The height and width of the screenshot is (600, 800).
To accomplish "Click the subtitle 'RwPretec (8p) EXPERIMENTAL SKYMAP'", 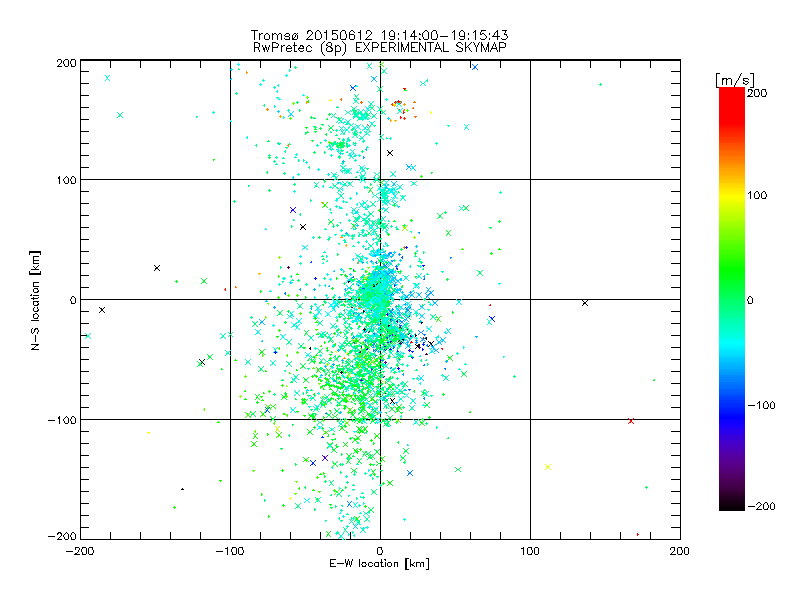I will pos(379,47).
